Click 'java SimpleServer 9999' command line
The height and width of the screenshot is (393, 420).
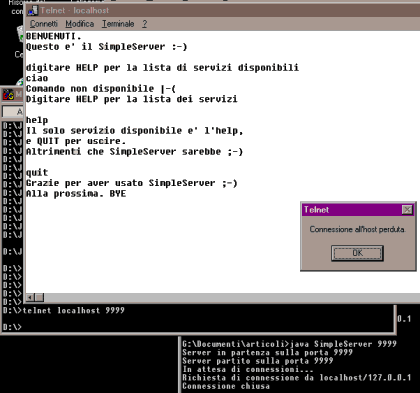coord(344,344)
